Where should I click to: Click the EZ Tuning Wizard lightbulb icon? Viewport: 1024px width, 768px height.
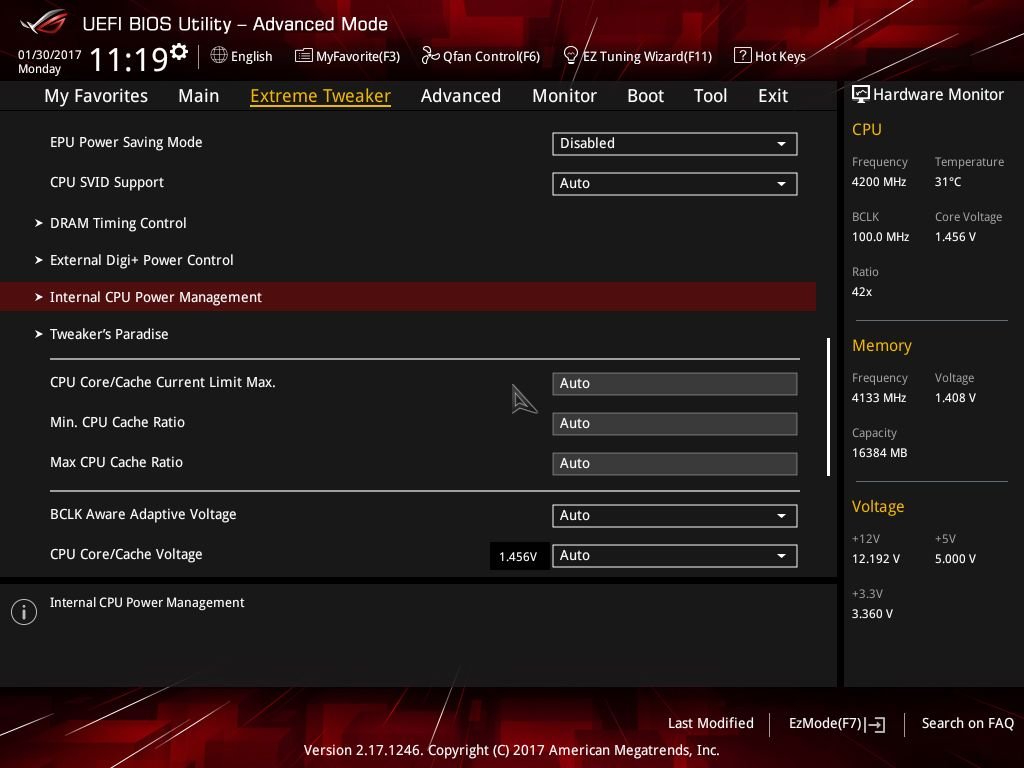click(x=570, y=56)
